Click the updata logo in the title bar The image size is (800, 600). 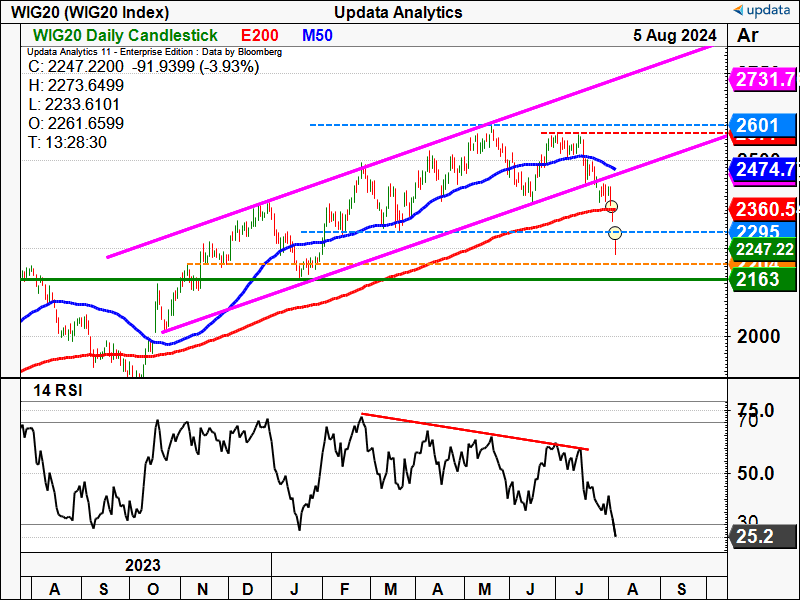pyautogui.click(x=761, y=10)
